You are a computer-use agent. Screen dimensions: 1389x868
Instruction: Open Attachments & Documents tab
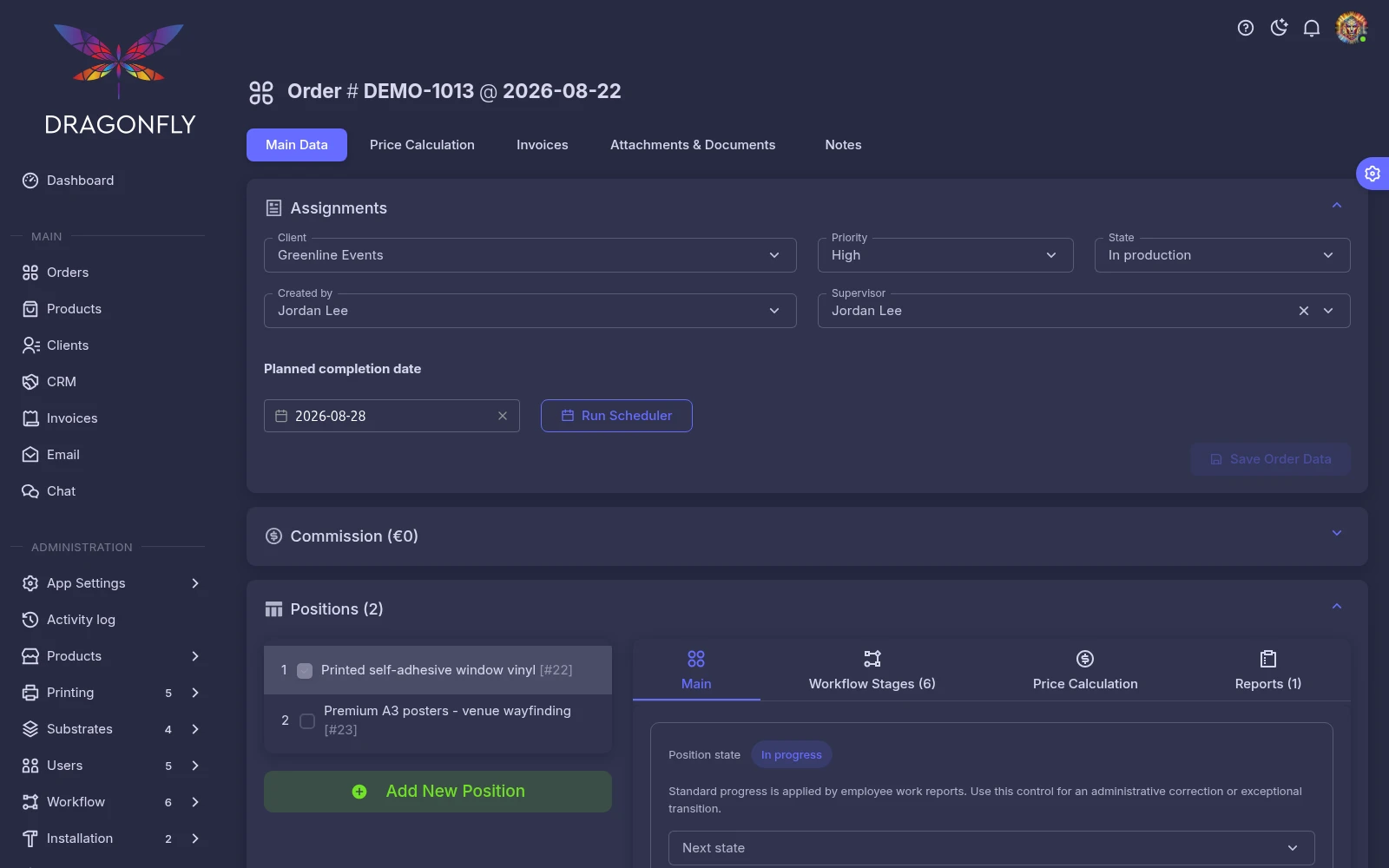[693, 145]
